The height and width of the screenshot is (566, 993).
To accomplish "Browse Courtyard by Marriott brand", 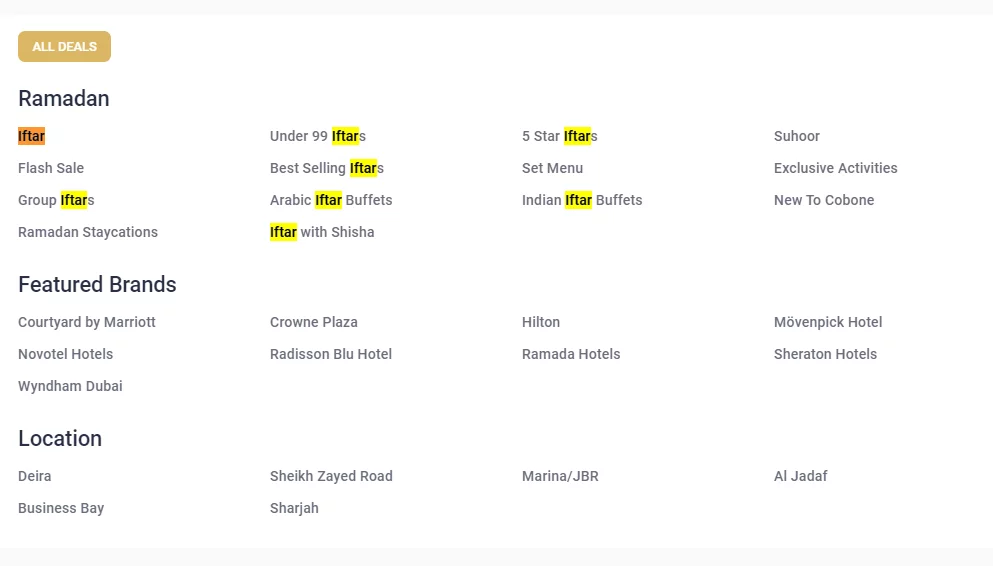I will (x=87, y=322).
